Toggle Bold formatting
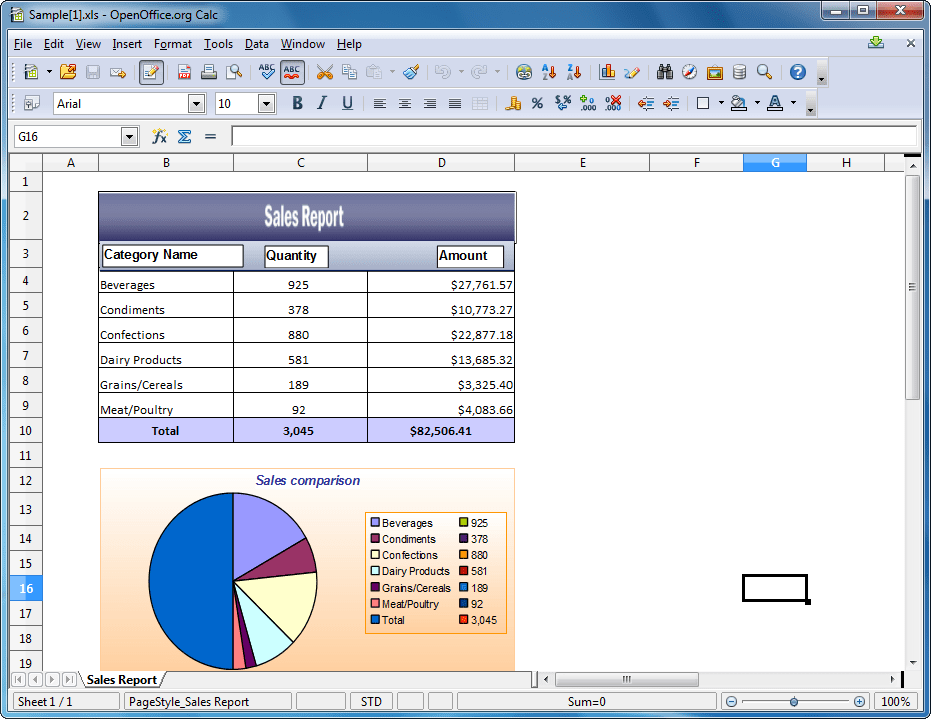Screen dimensions: 931x719 (297, 103)
